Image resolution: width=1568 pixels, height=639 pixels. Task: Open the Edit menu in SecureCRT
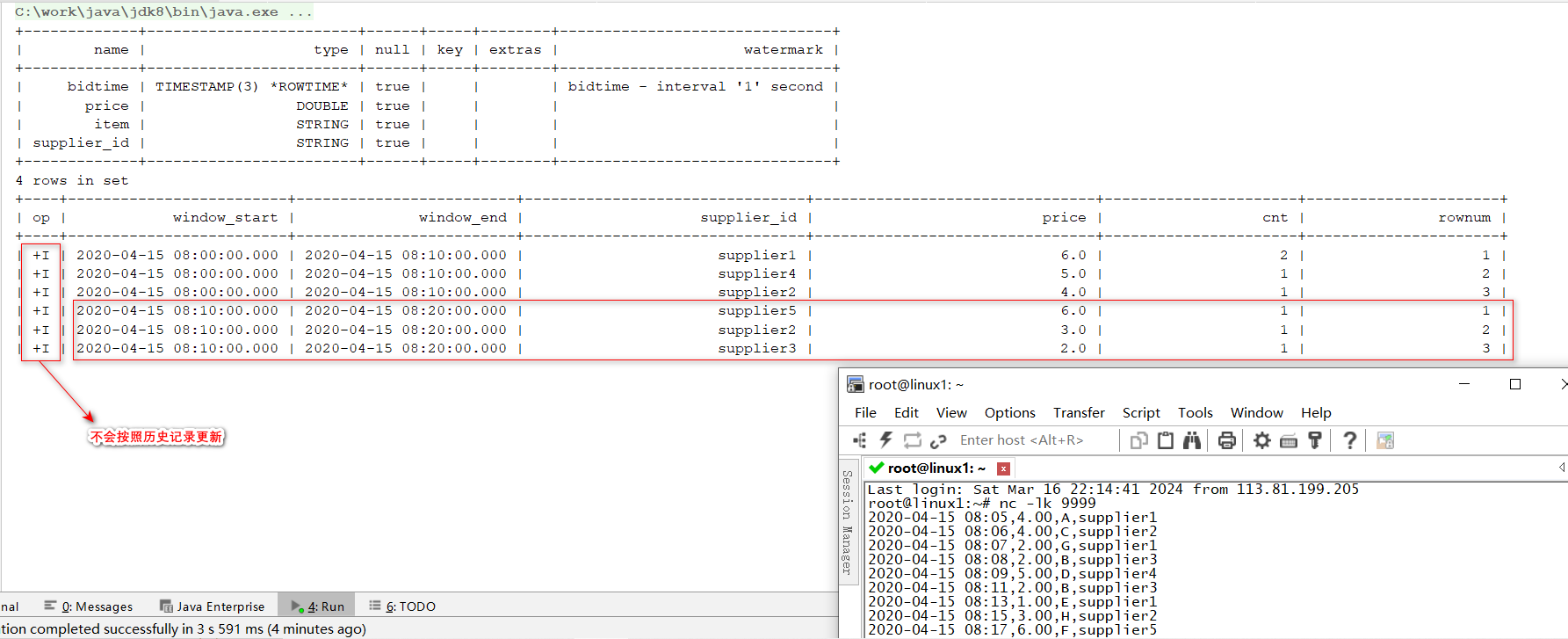[x=906, y=412]
